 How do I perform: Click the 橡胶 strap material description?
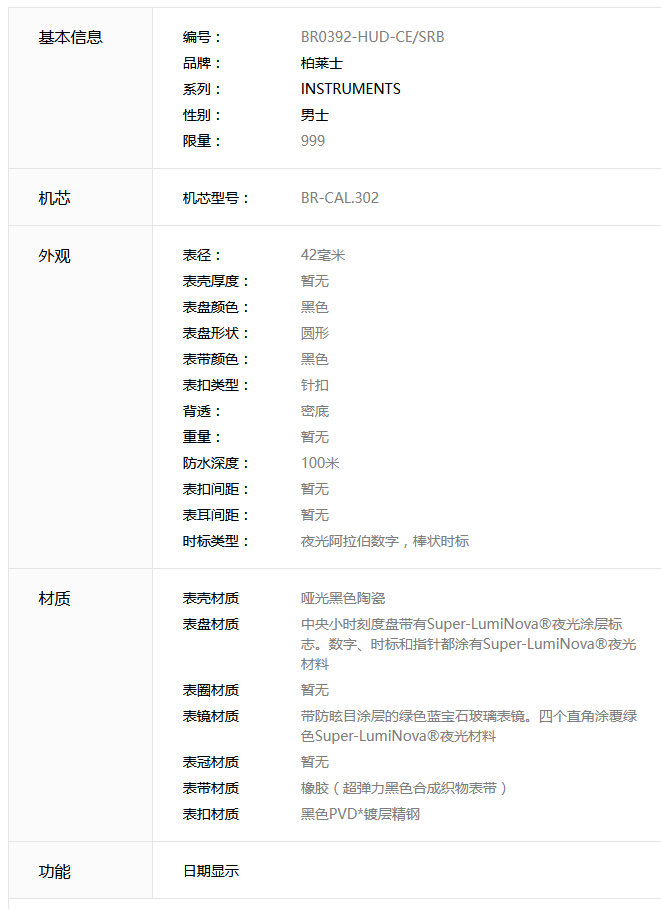[404, 788]
